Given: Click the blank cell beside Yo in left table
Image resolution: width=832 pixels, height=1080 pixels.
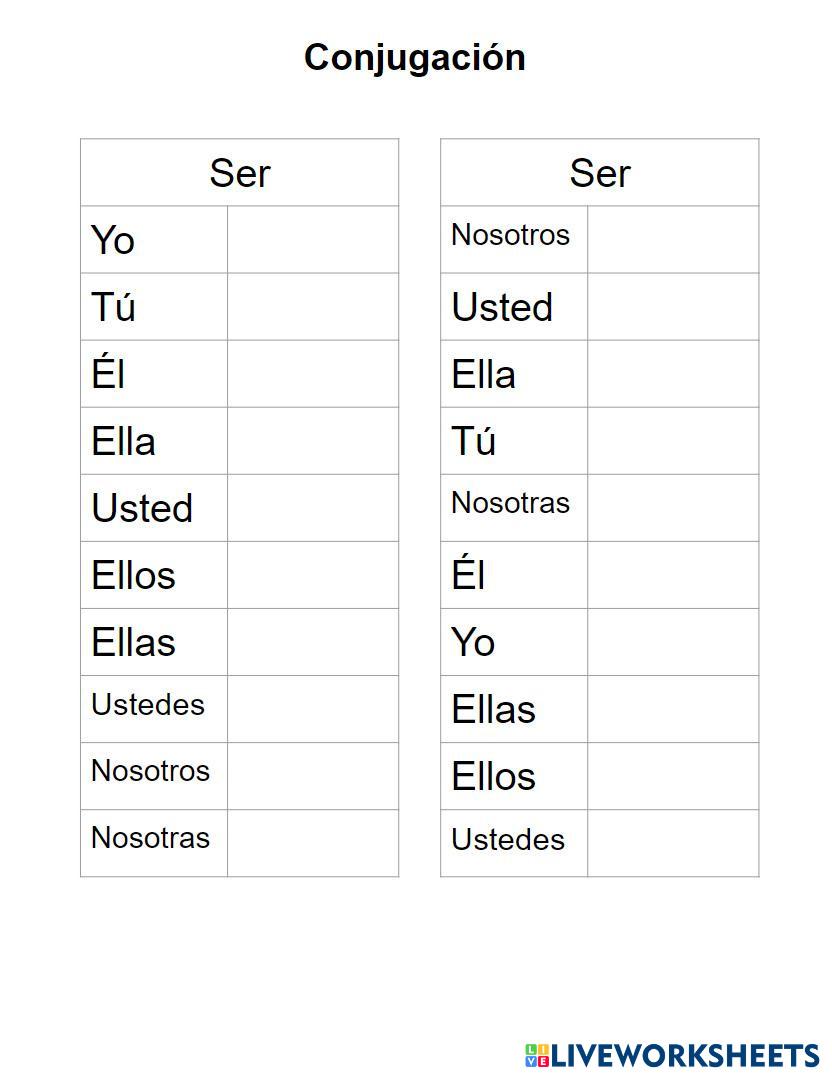Looking at the screenshot, I should point(313,240).
